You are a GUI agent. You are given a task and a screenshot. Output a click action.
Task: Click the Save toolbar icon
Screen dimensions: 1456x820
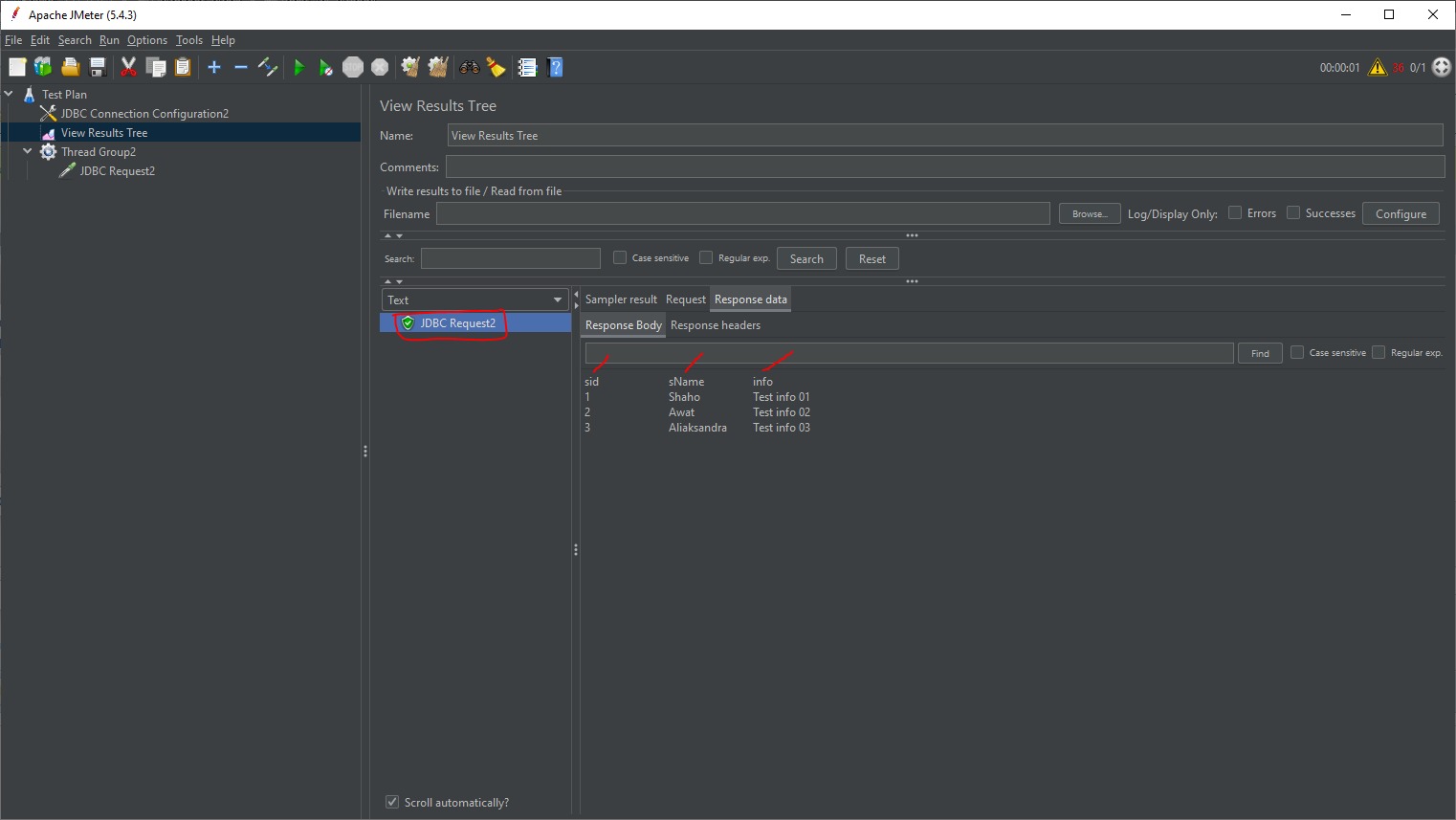point(97,67)
